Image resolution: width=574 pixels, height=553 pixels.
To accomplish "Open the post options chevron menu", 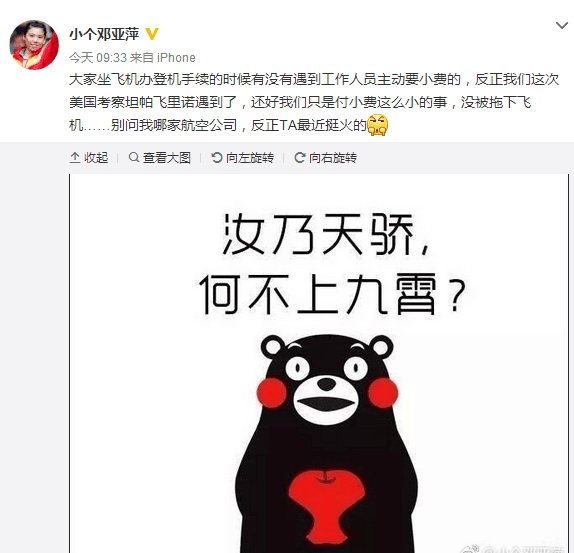I will 562,26.
